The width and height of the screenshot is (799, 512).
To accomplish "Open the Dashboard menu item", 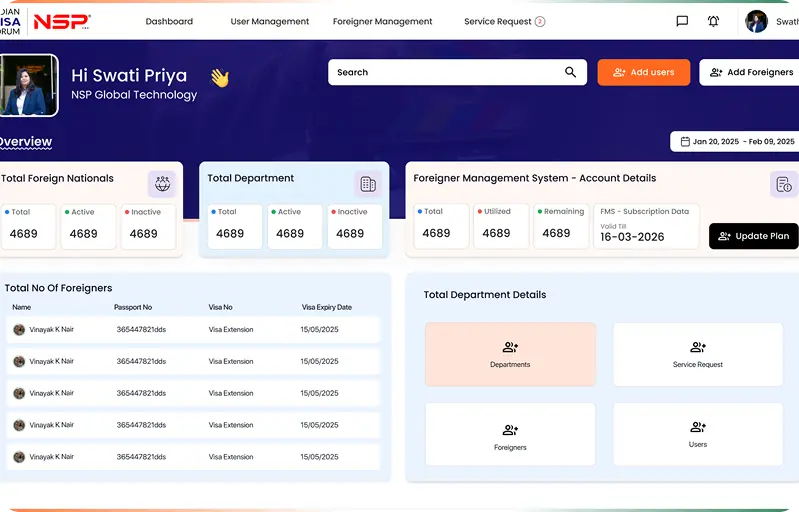I will click(x=169, y=21).
